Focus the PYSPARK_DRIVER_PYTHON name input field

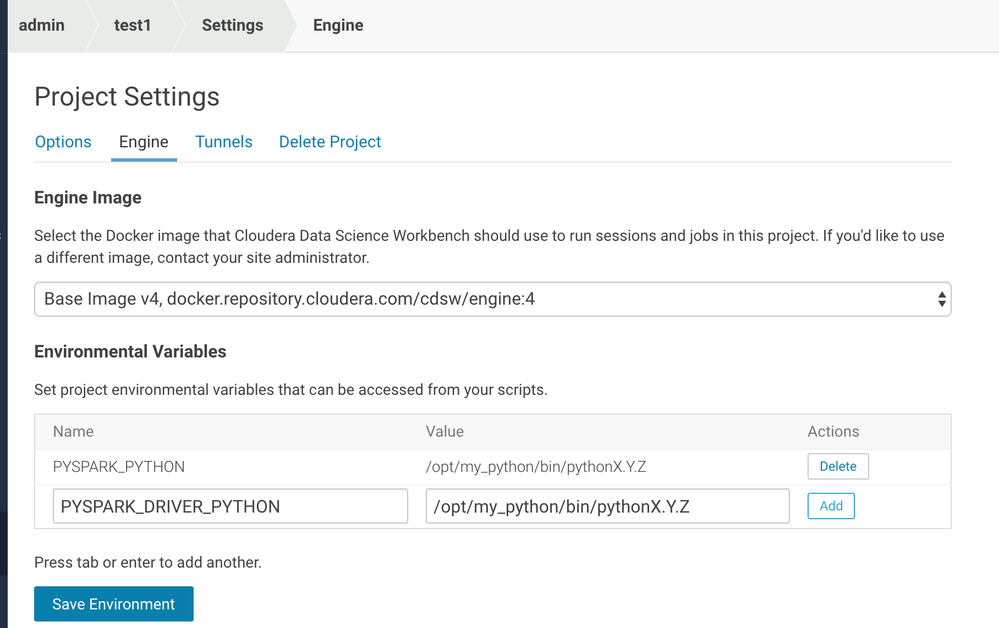(230, 506)
